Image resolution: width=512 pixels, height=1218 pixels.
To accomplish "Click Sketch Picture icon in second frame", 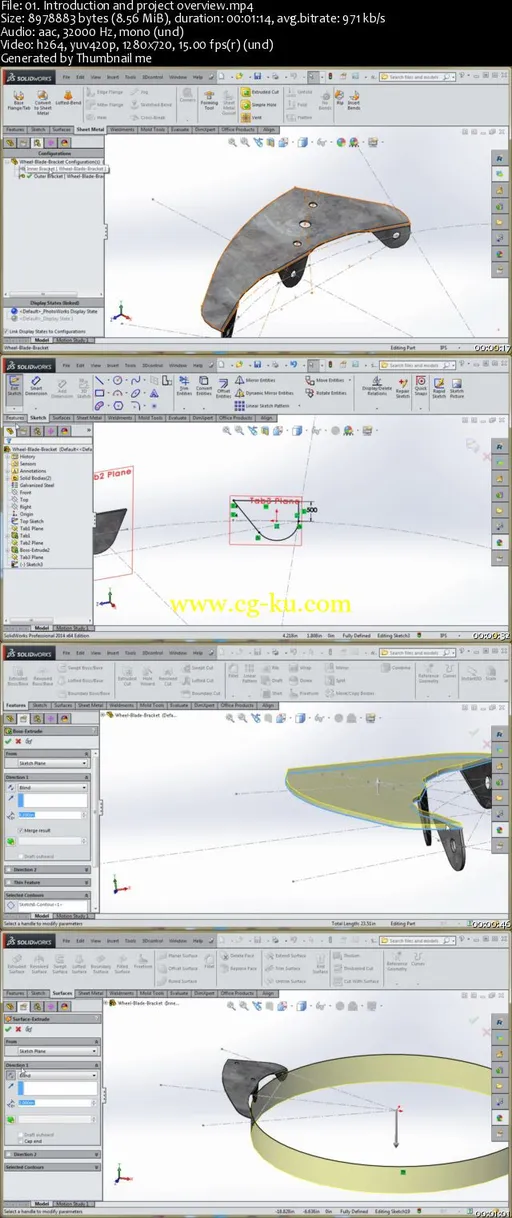I will click(457, 387).
